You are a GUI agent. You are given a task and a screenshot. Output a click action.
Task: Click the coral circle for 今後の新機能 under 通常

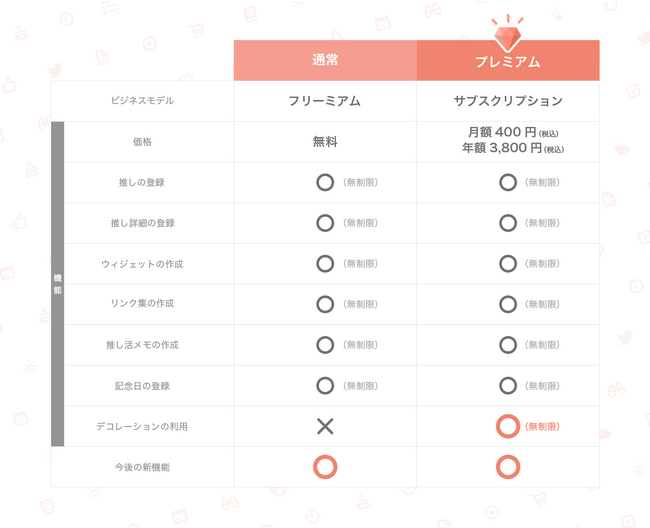click(325, 467)
